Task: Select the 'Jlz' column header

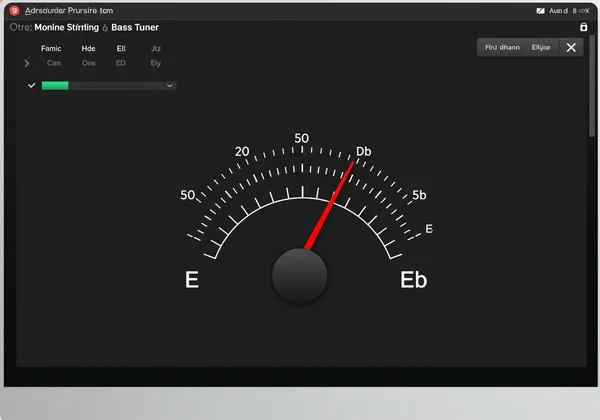Action: point(156,49)
